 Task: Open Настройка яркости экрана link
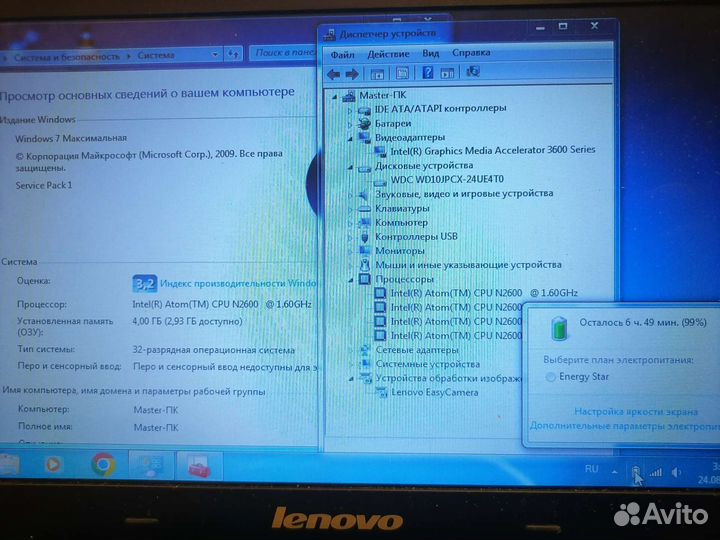pyautogui.click(x=636, y=411)
